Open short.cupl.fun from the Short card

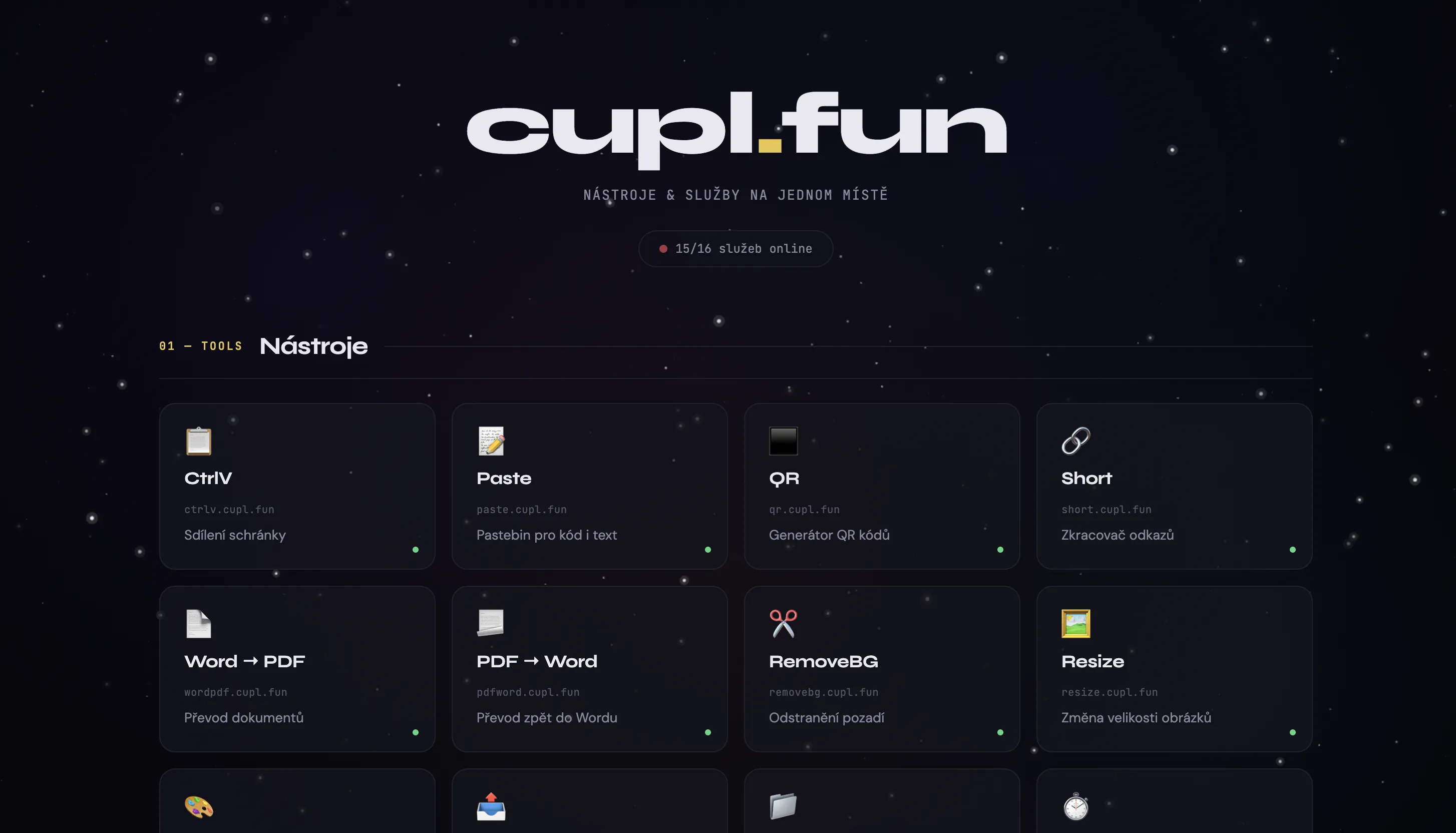pyautogui.click(x=1107, y=509)
